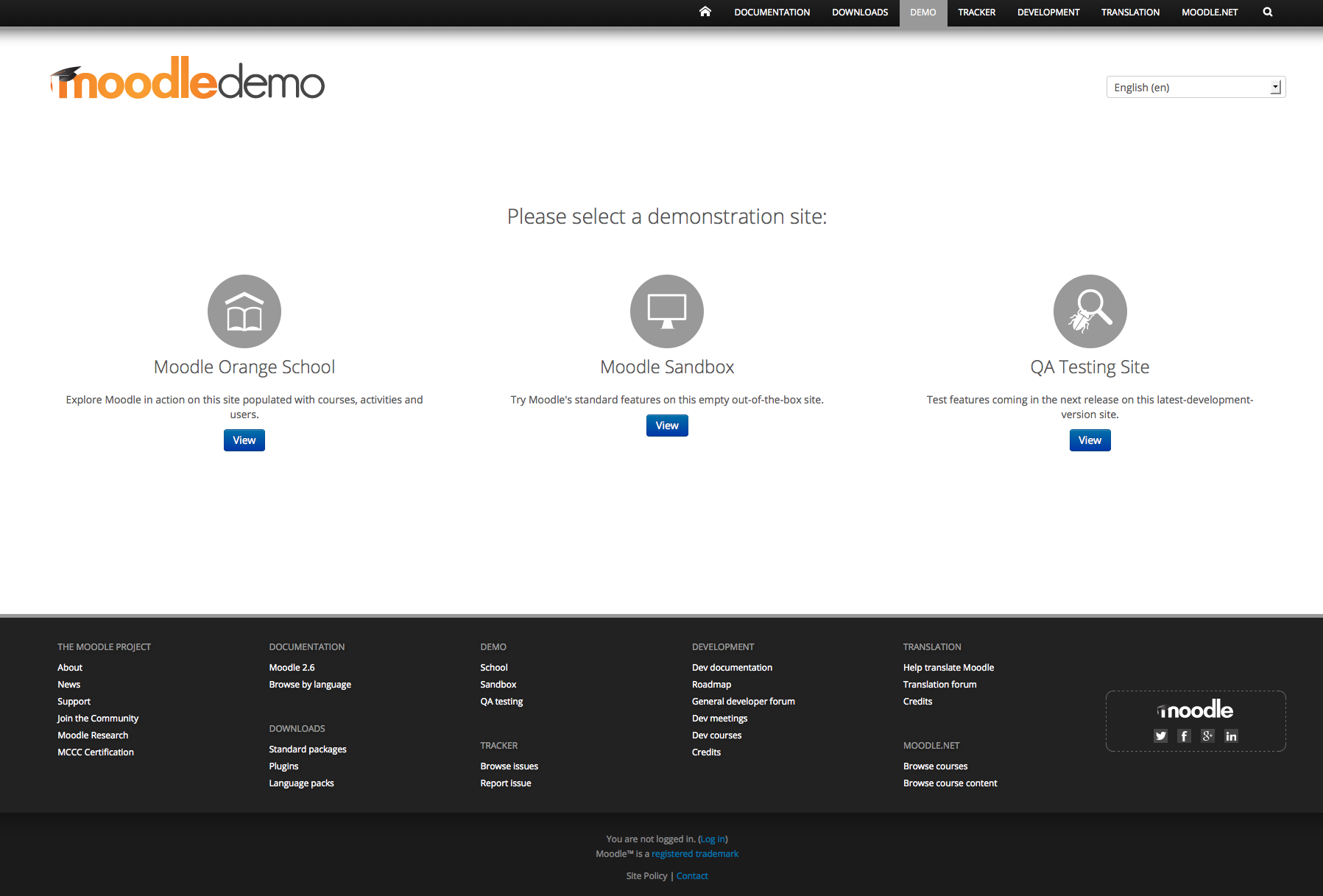Open the Contact link

click(x=692, y=876)
